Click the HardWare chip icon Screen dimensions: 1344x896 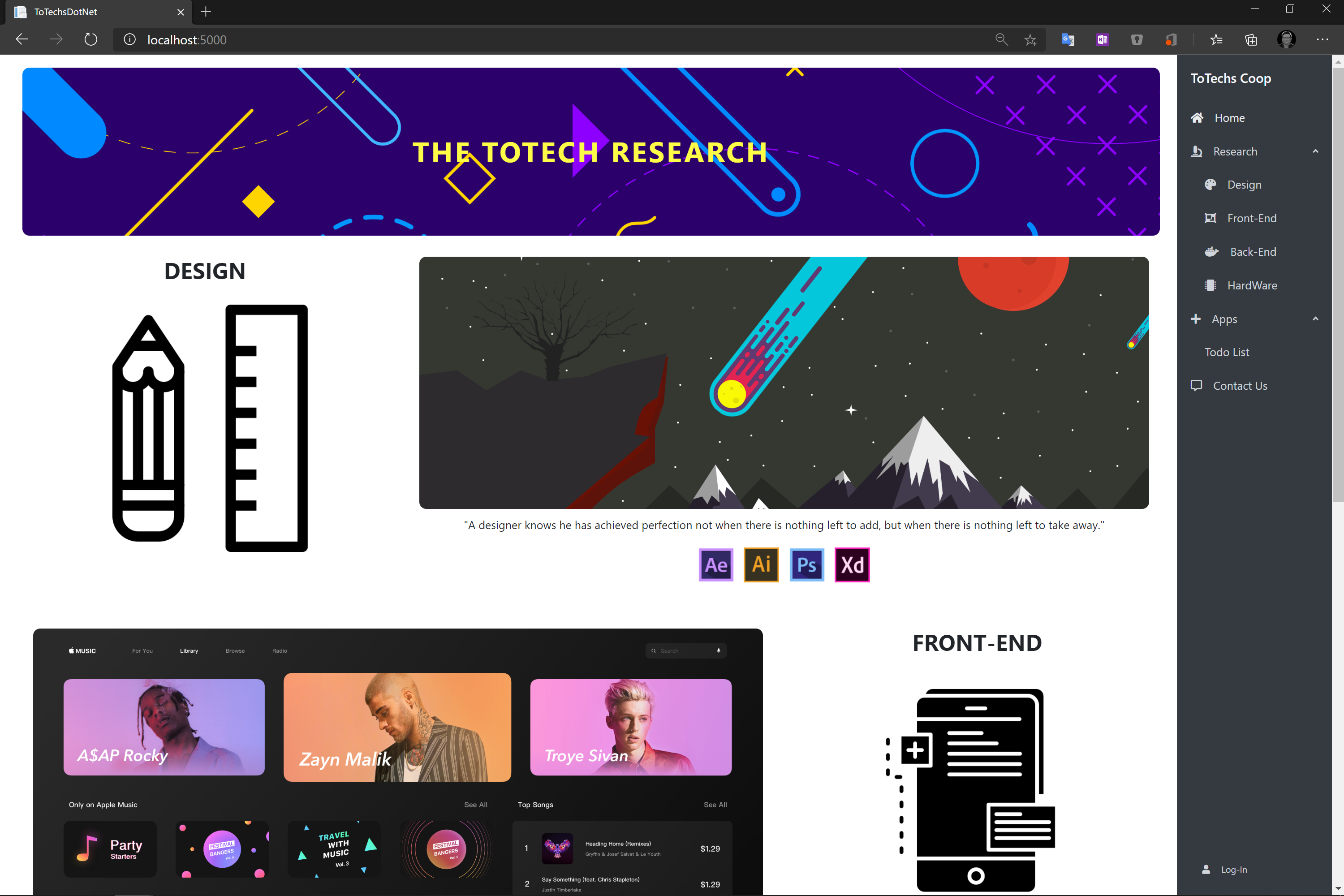1210,285
